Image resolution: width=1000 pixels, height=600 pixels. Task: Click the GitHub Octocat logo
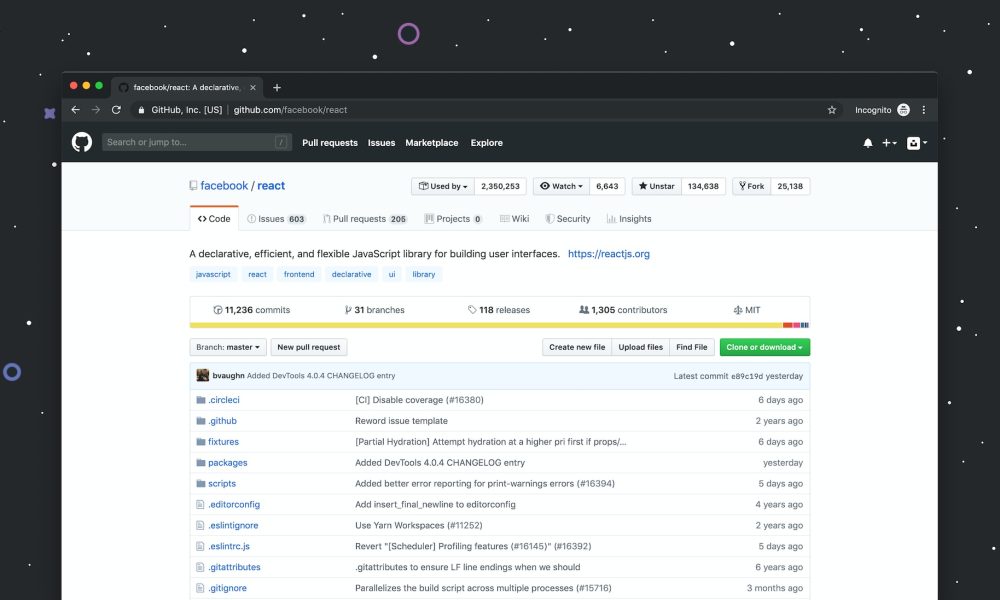82,142
